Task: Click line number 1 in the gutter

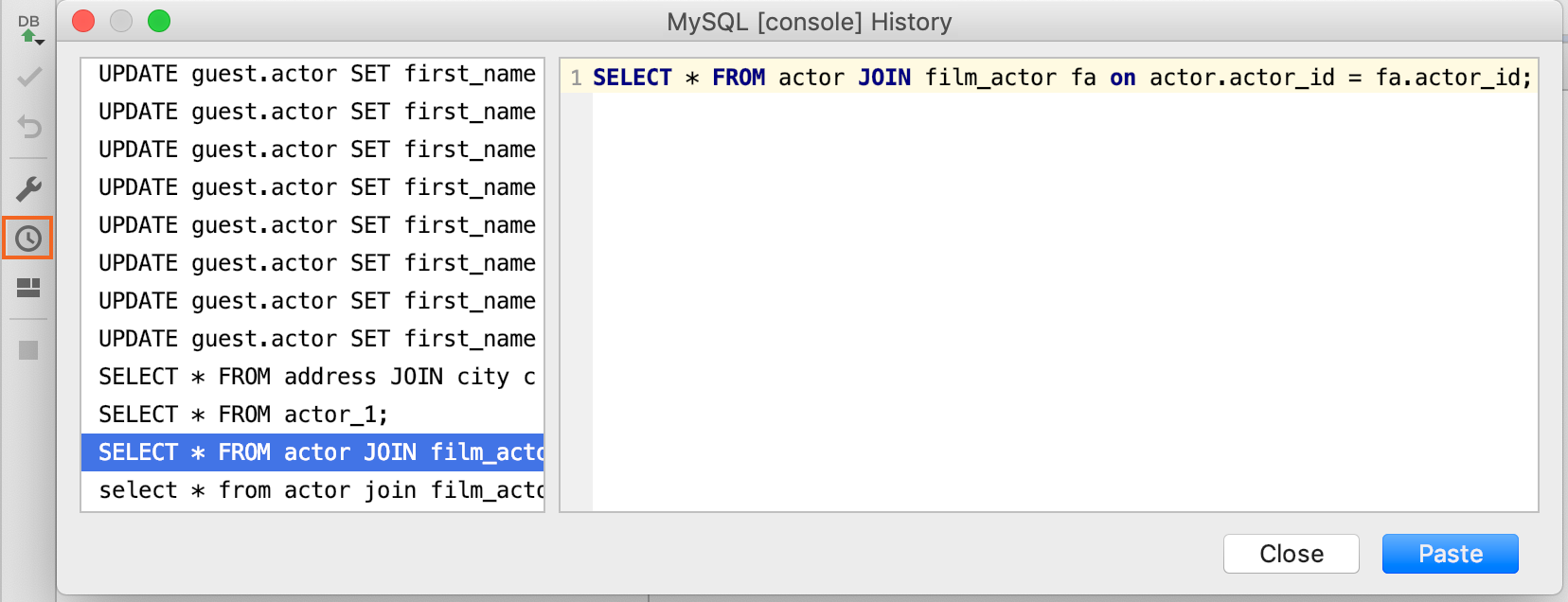Action: (576, 78)
